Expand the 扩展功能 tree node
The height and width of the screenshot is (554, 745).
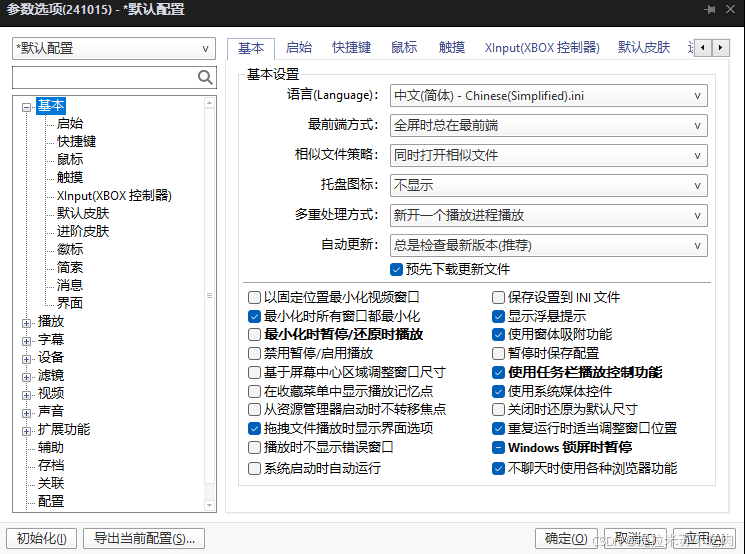[x=27, y=431]
